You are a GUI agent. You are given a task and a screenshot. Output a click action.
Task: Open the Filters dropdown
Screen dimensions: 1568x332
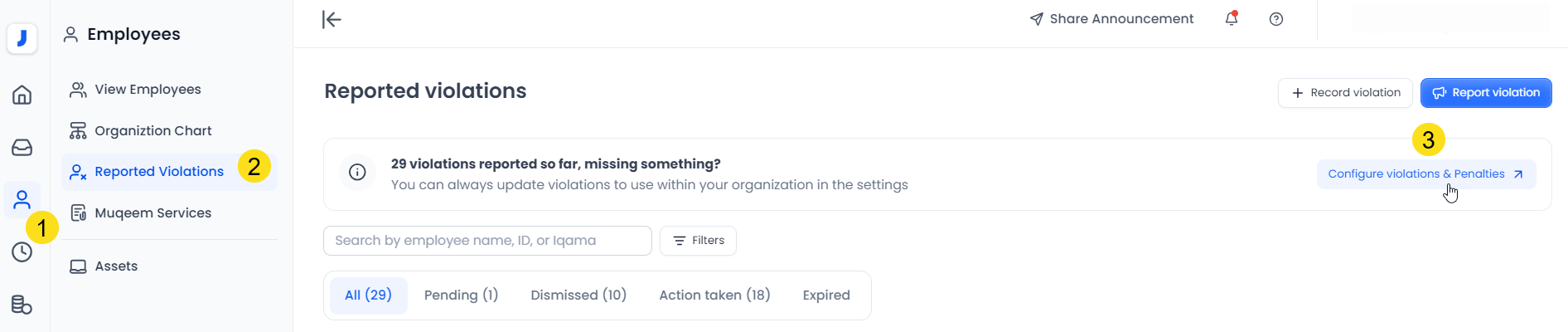[x=698, y=241]
